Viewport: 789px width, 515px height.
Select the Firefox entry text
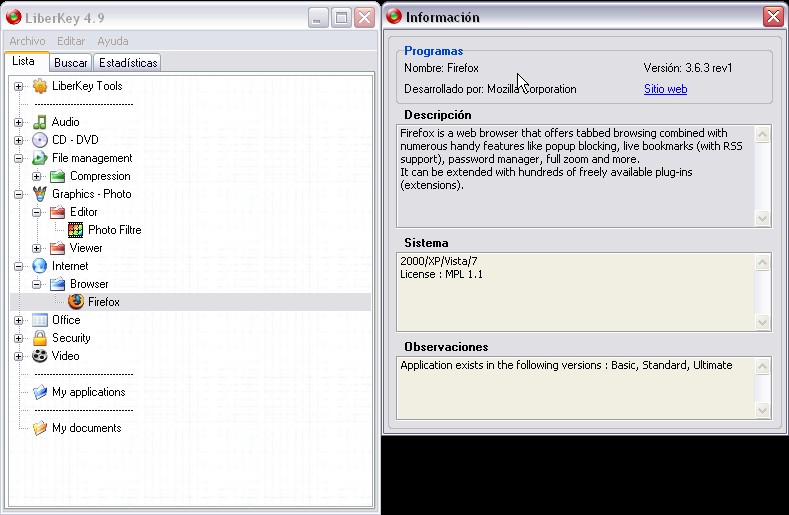click(104, 302)
